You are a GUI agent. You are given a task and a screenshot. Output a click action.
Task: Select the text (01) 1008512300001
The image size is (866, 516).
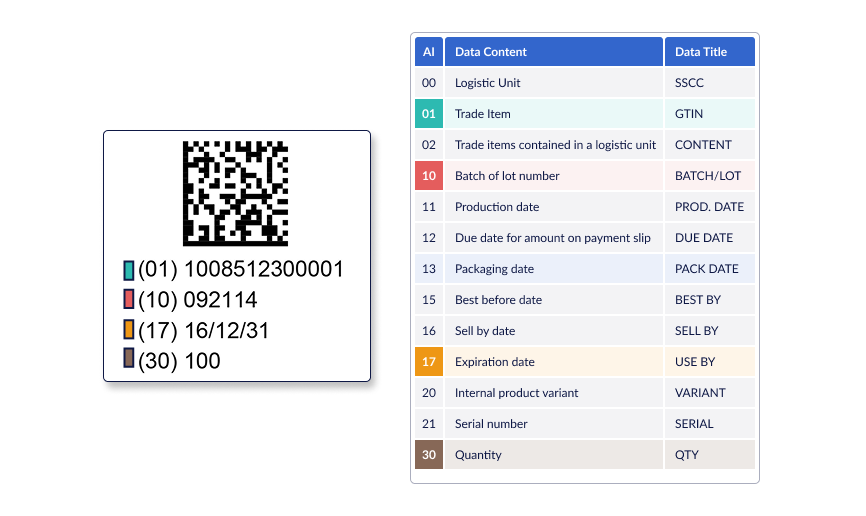coord(241,270)
